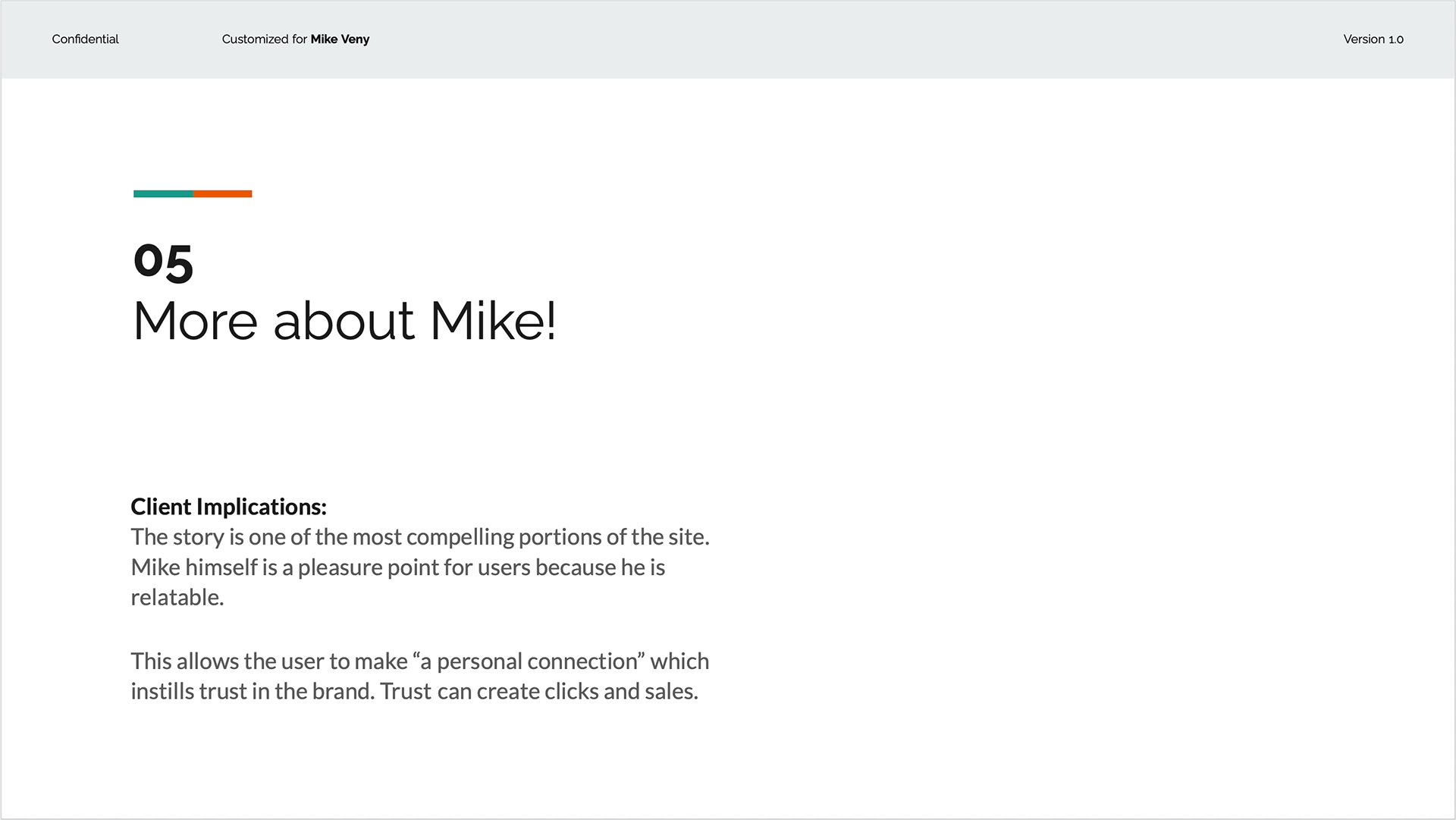Click the line Mike himself is a pleasure point
Viewport: 1456px width, 820px height.
[x=397, y=567]
